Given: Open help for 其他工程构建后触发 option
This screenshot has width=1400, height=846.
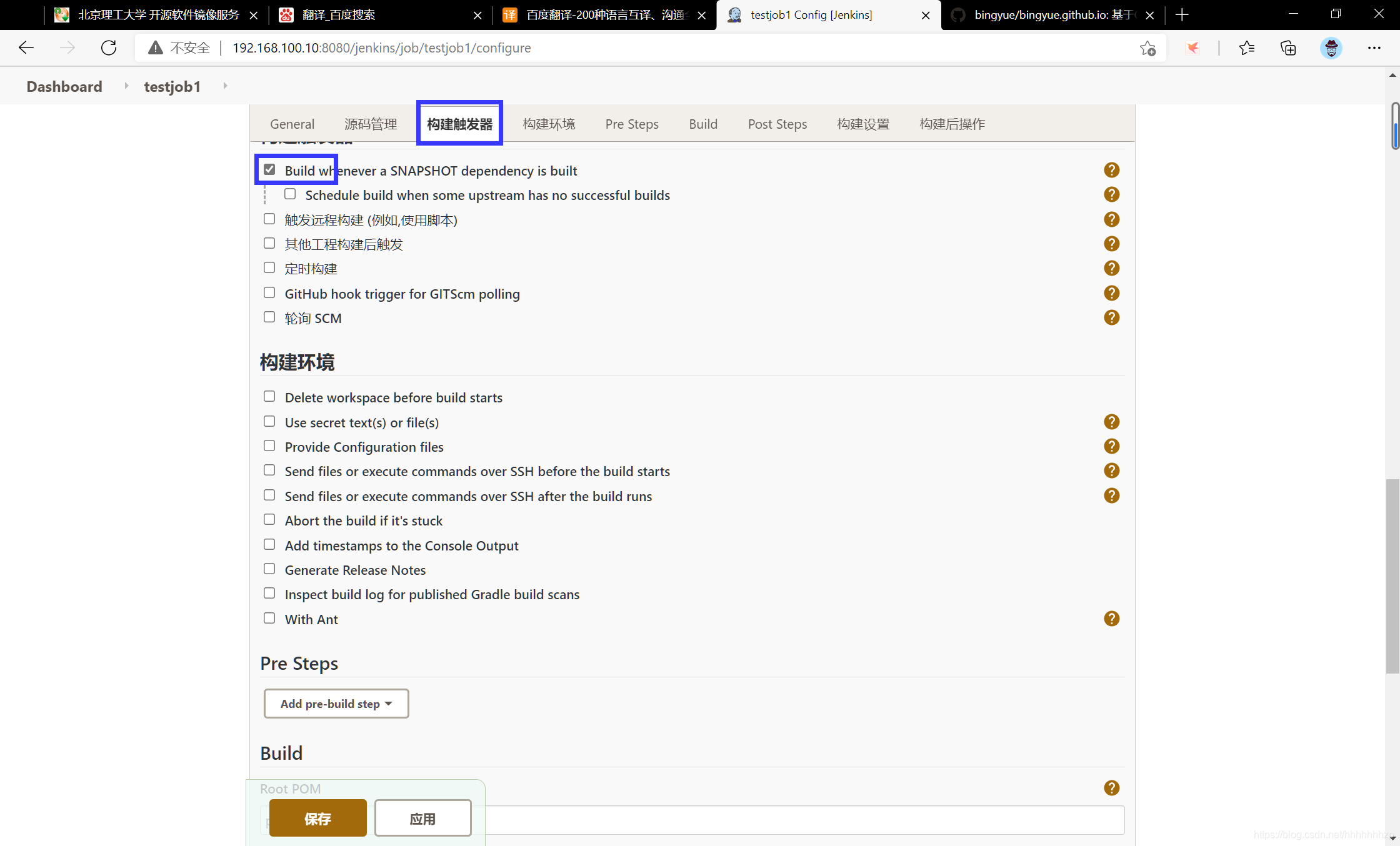Looking at the screenshot, I should tap(1111, 244).
